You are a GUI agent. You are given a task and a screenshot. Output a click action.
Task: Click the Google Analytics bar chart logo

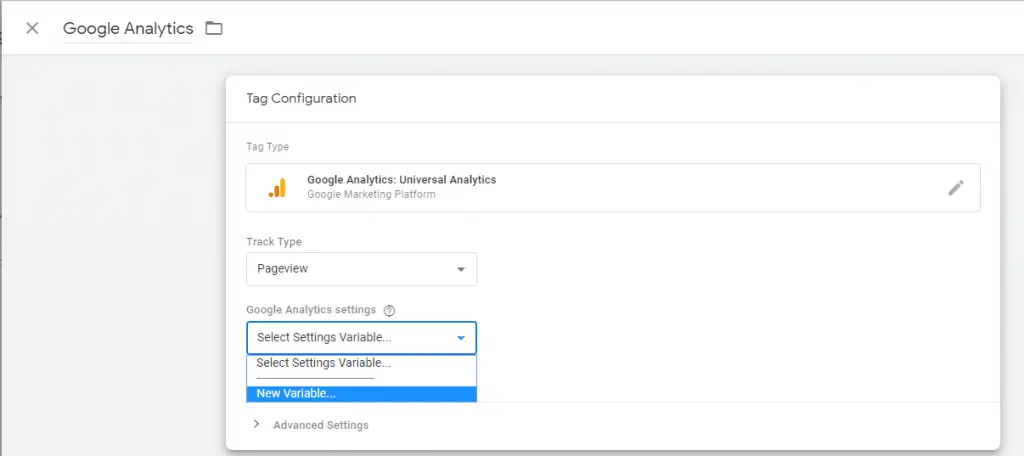(278, 187)
